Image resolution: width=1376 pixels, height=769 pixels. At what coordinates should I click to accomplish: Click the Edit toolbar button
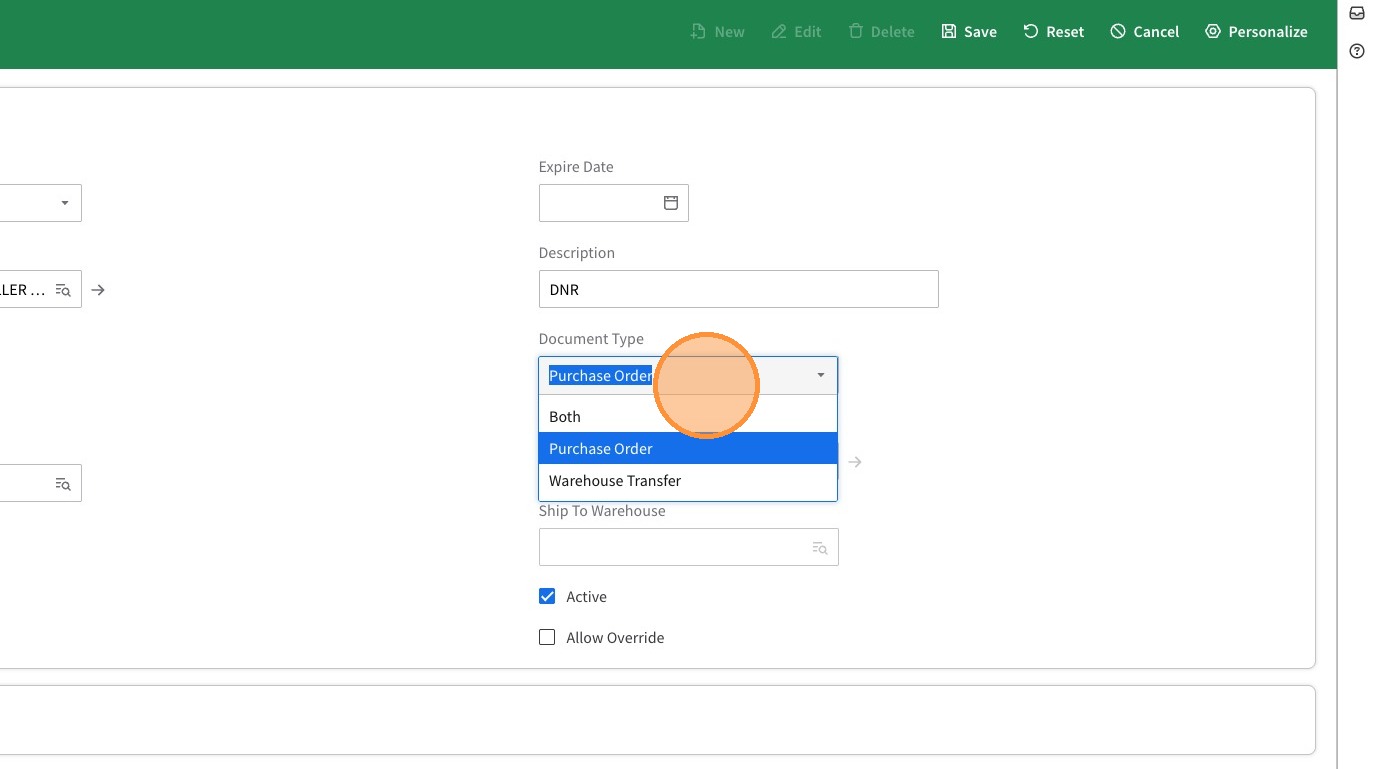point(796,32)
